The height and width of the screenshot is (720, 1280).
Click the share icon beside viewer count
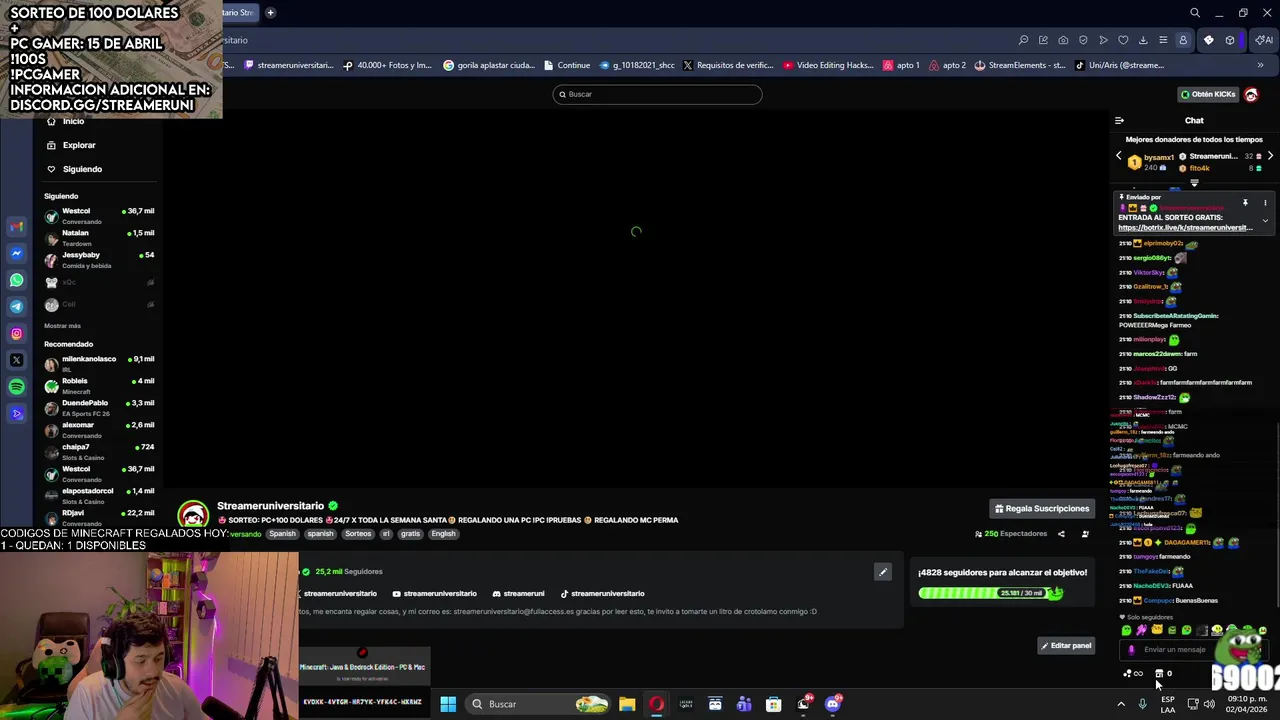[x=1061, y=534]
